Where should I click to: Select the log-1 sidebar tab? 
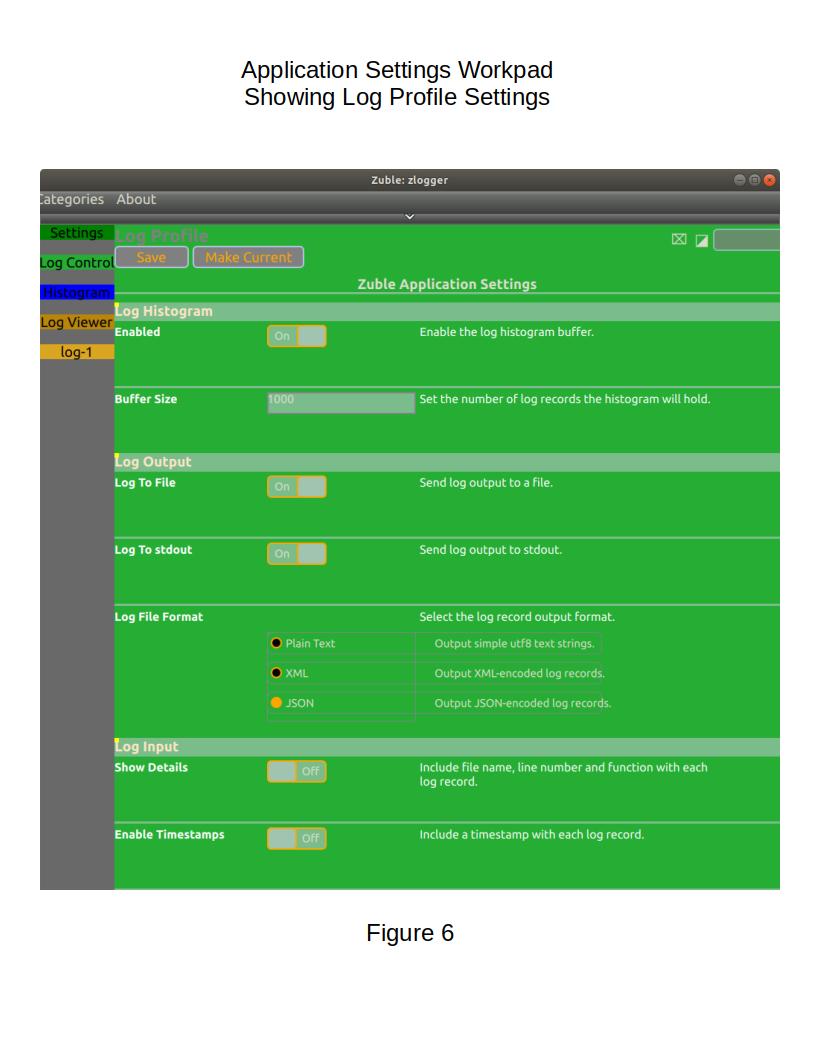(x=77, y=352)
